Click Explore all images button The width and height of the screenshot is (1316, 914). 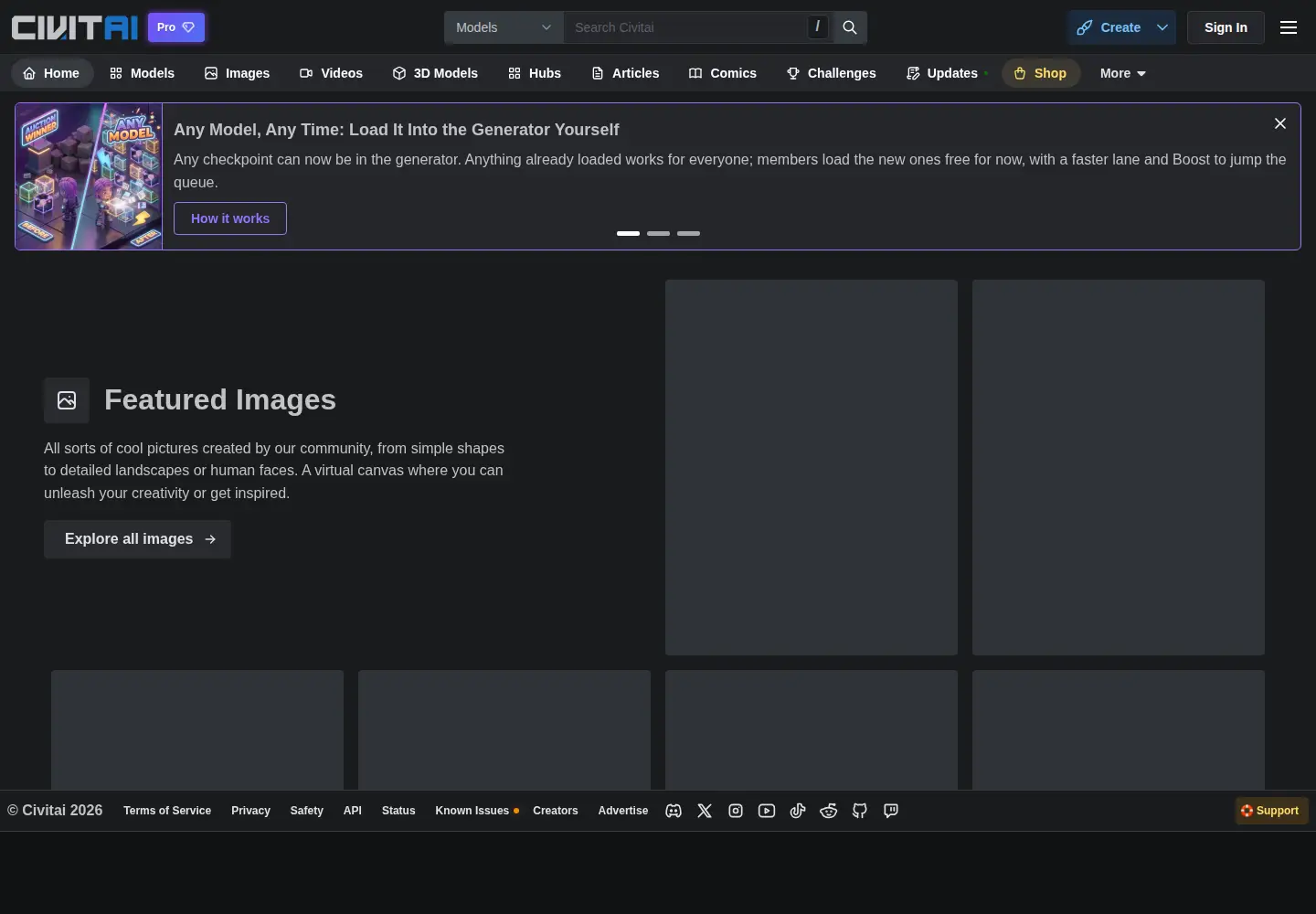click(138, 539)
